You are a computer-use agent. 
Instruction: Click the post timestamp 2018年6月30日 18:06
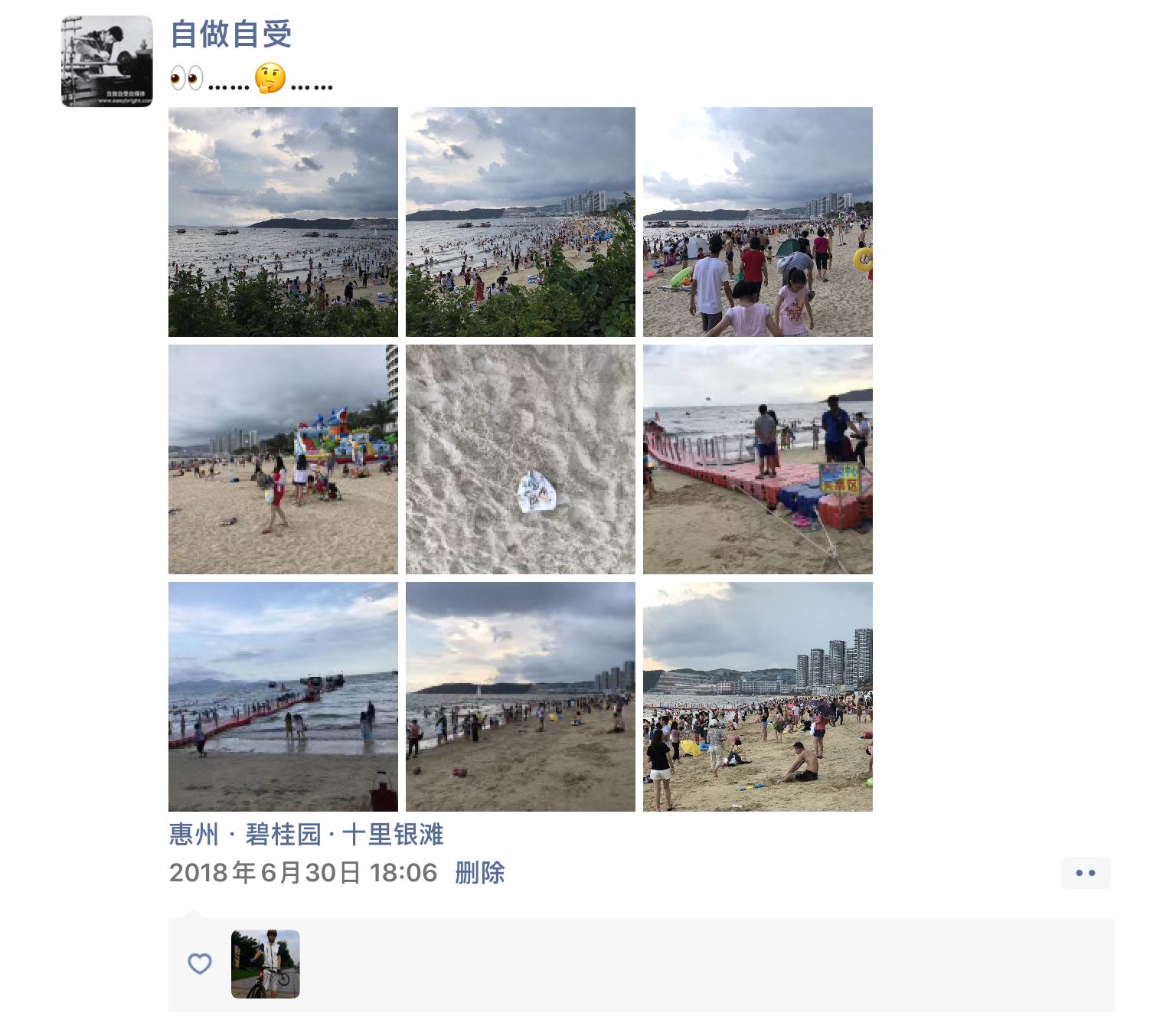(303, 873)
